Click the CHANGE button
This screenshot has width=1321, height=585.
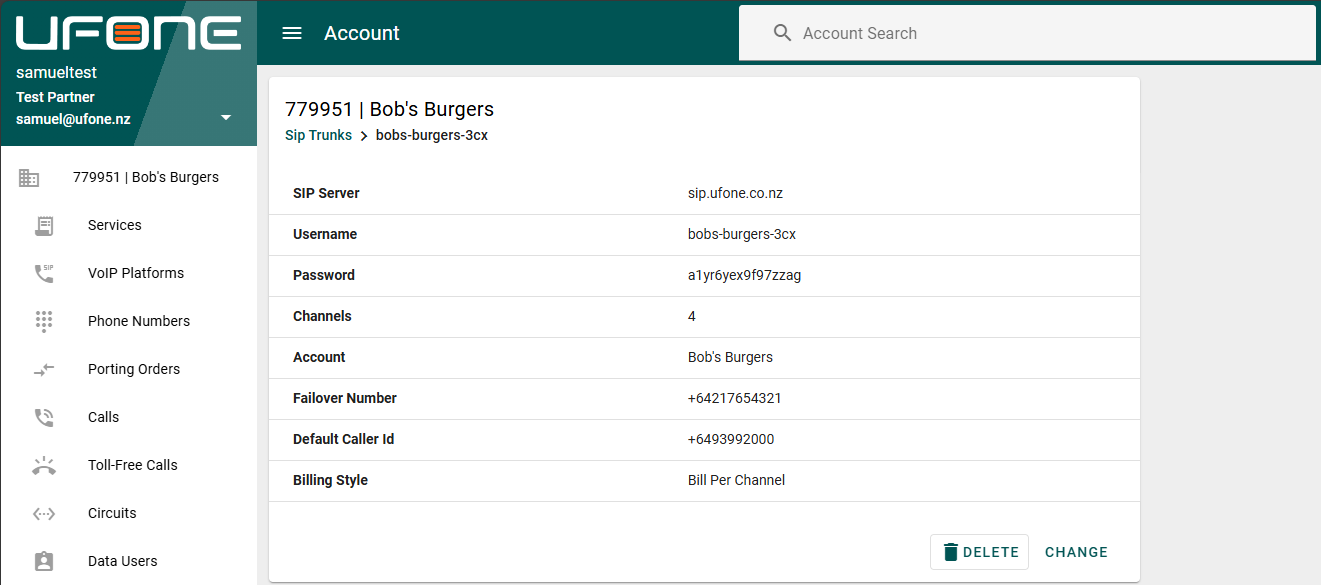coord(1076,552)
